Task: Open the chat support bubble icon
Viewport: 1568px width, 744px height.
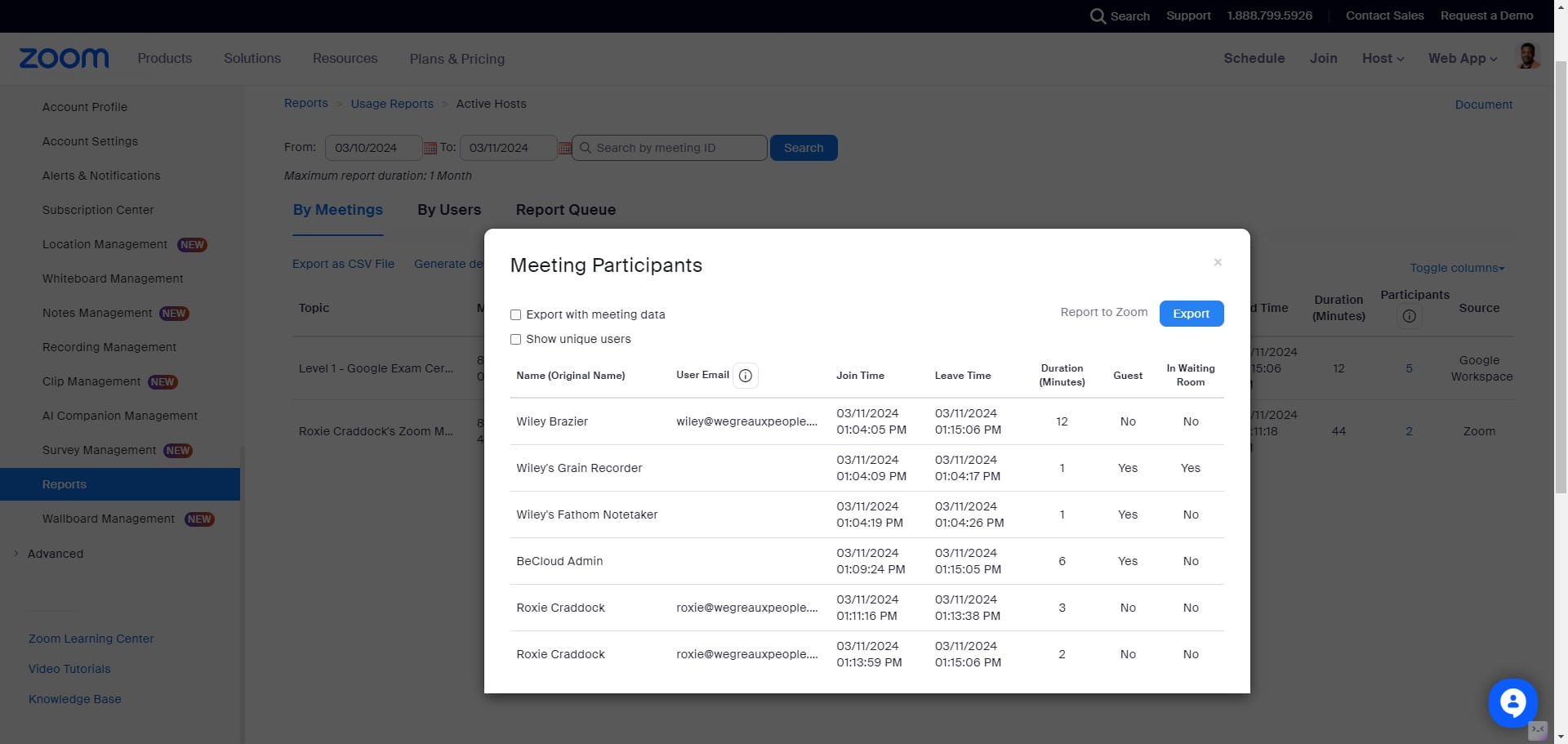Action: (x=1512, y=702)
